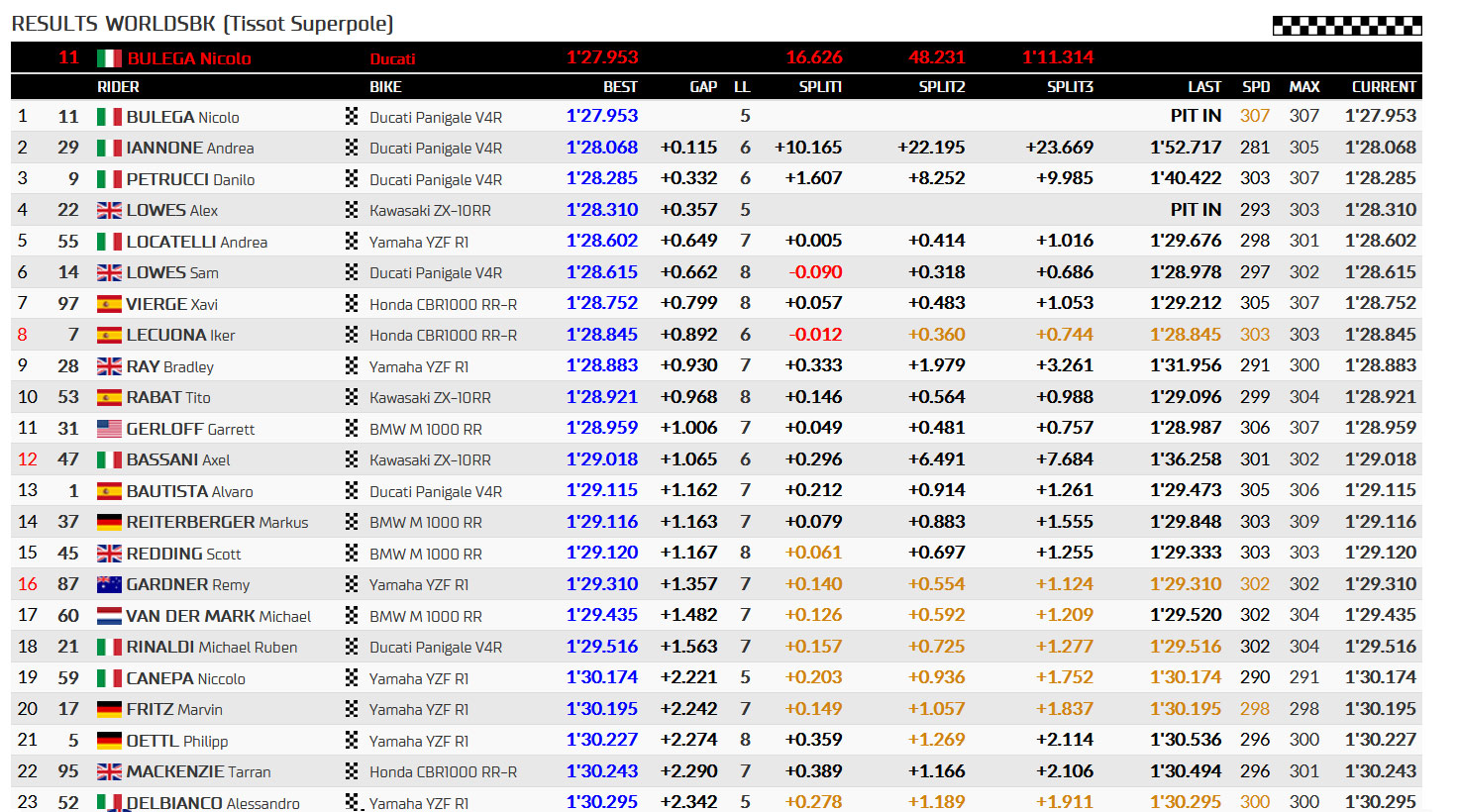The image size is (1457, 812).
Task: Click the SPD column header
Action: click(x=1256, y=87)
